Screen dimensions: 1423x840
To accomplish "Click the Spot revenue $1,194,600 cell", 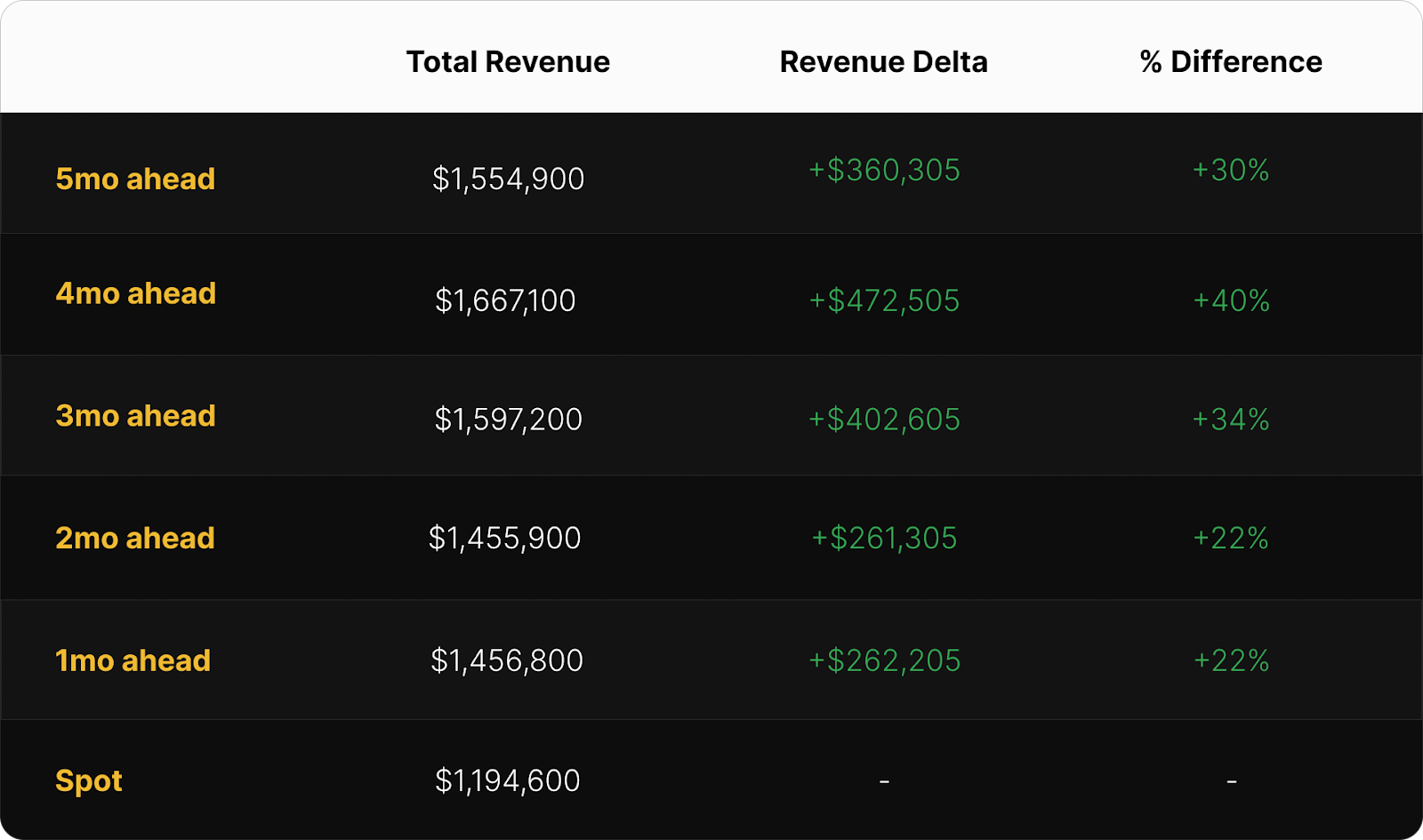I will coord(507,780).
